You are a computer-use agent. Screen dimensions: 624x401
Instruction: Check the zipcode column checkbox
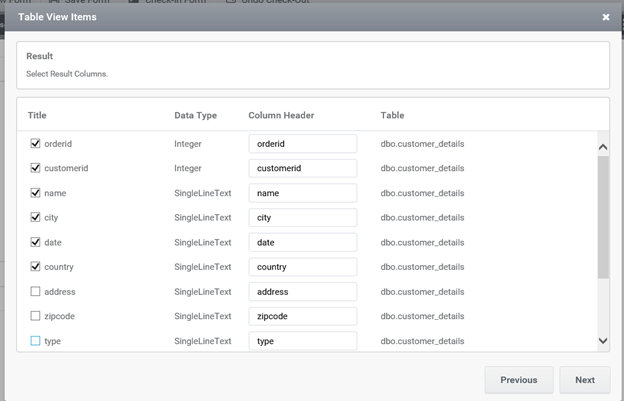point(35,316)
